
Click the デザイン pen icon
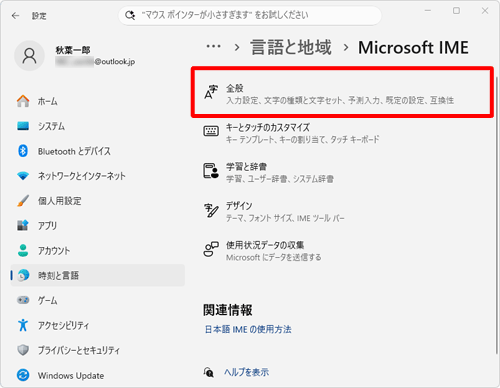pos(211,210)
